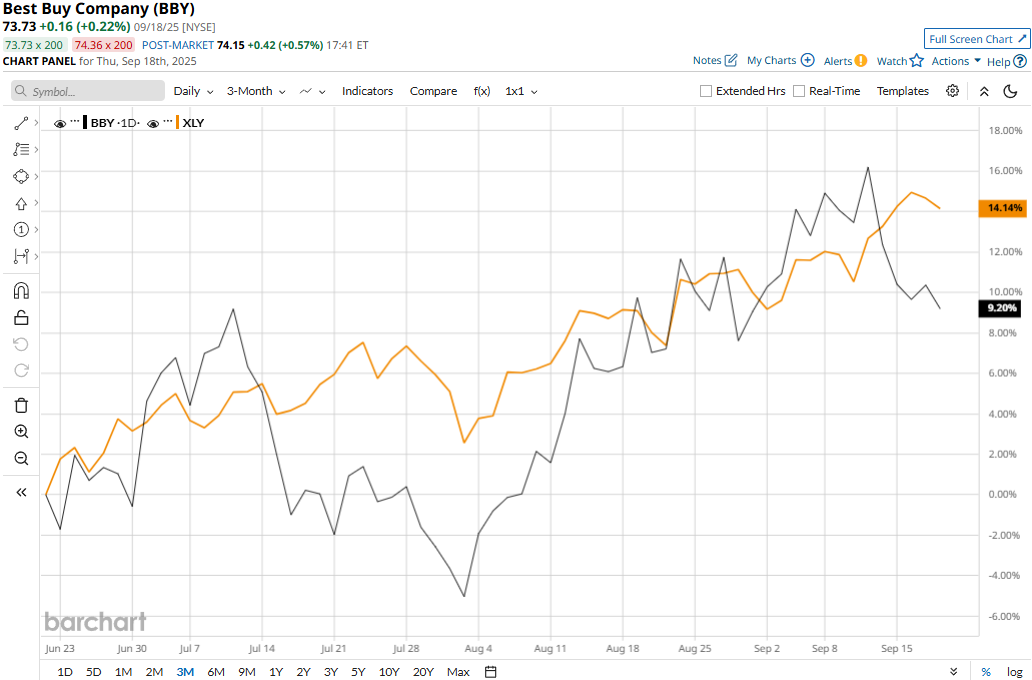Enable Real-Time checkbox

pyautogui.click(x=799, y=91)
